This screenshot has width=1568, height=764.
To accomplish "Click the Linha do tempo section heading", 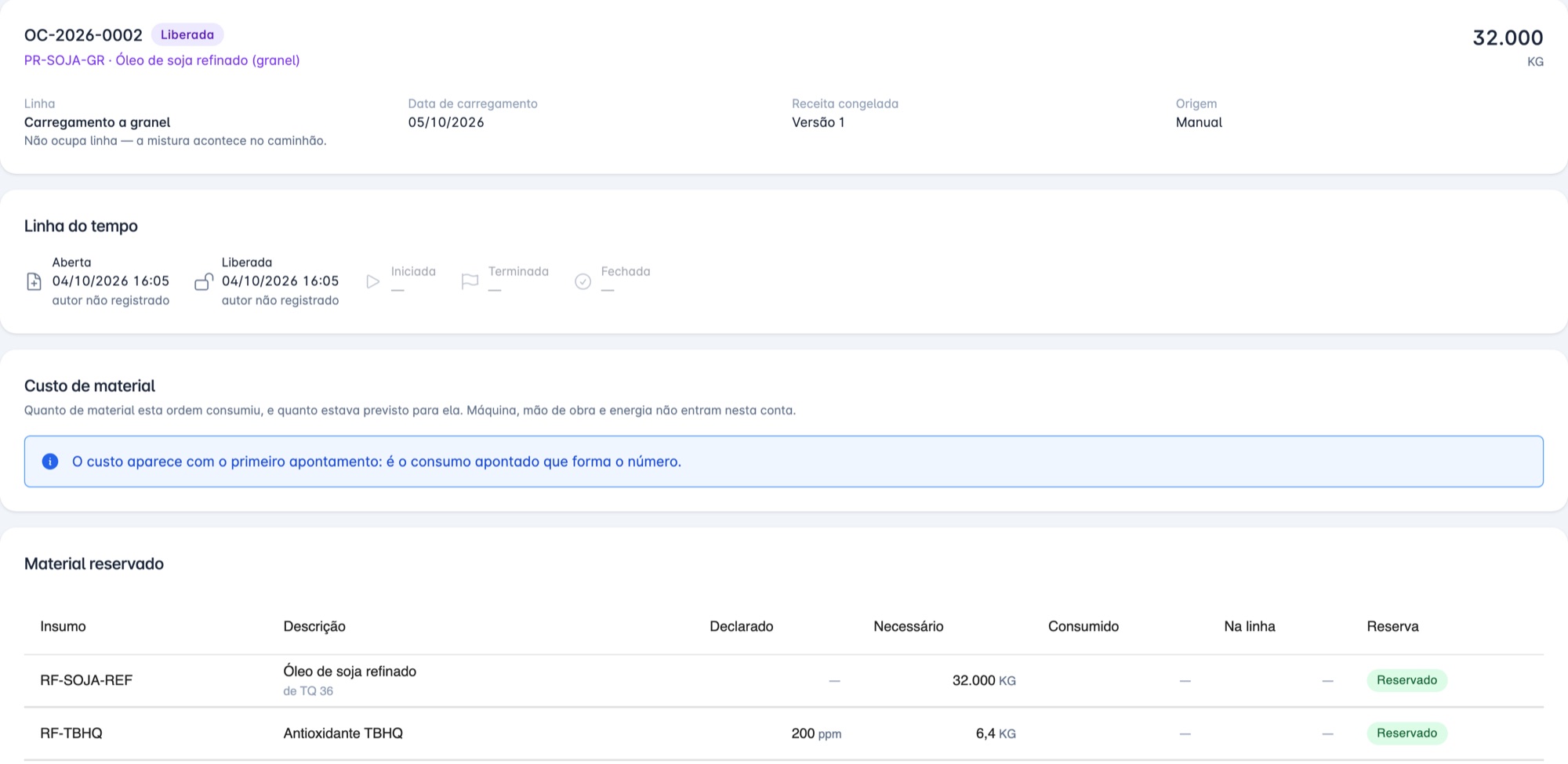I will point(81,226).
